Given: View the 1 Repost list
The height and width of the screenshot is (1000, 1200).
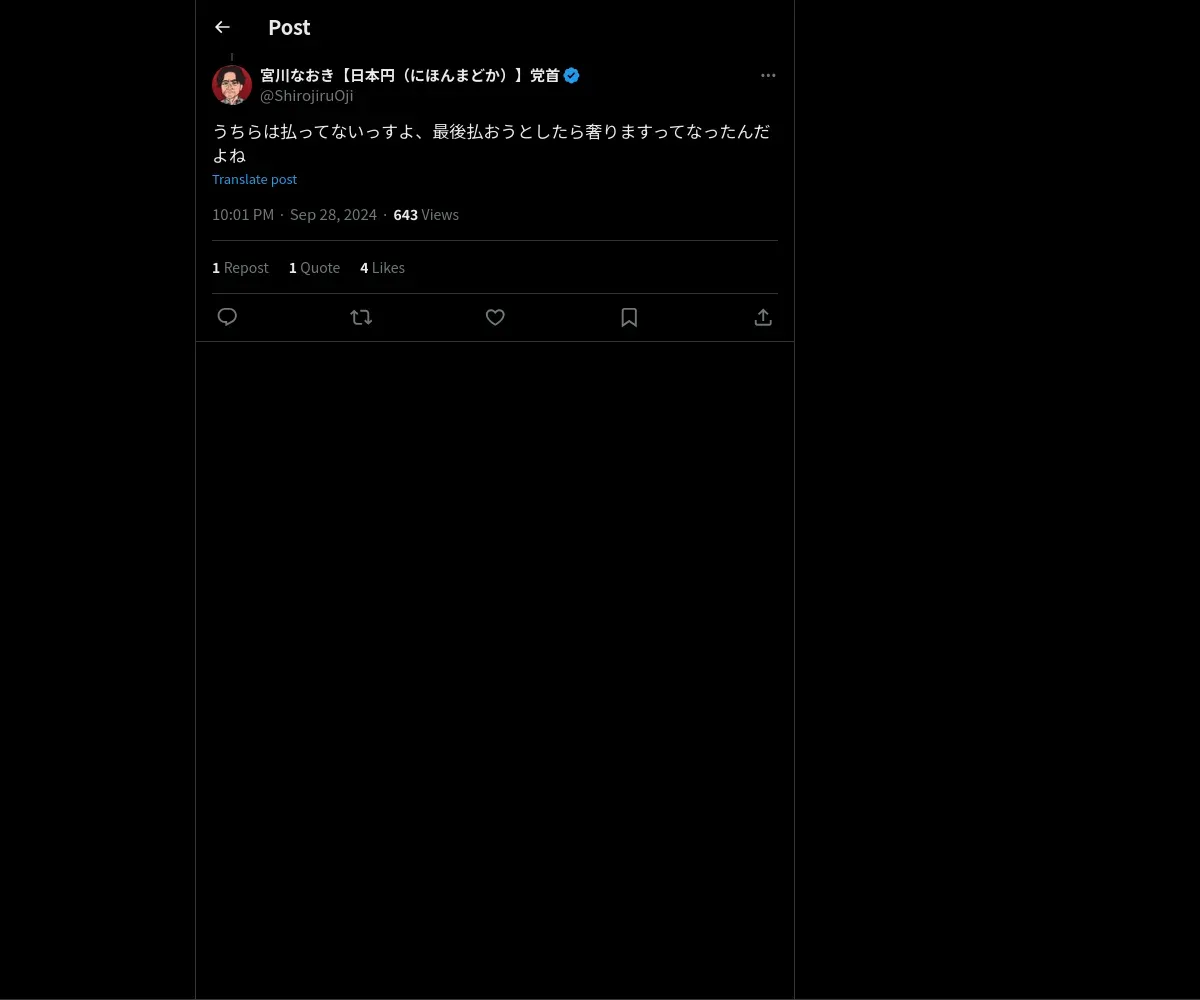Looking at the screenshot, I should [240, 268].
